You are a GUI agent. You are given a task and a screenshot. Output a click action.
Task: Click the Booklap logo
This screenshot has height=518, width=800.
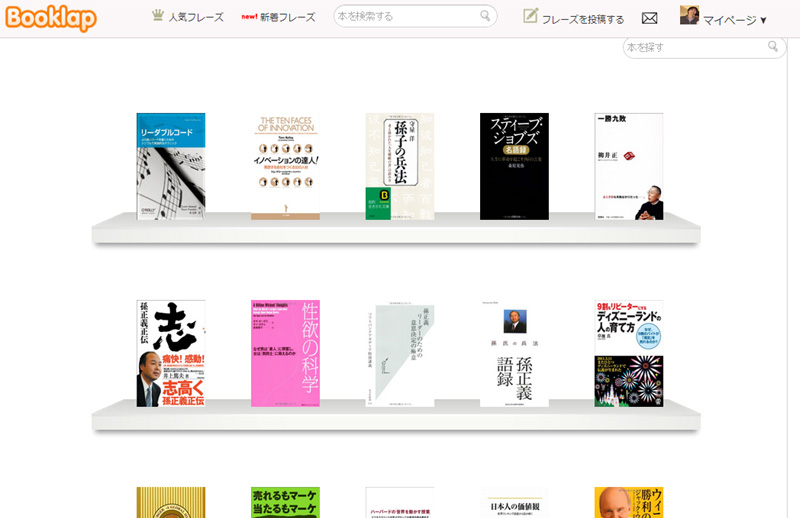(51, 18)
